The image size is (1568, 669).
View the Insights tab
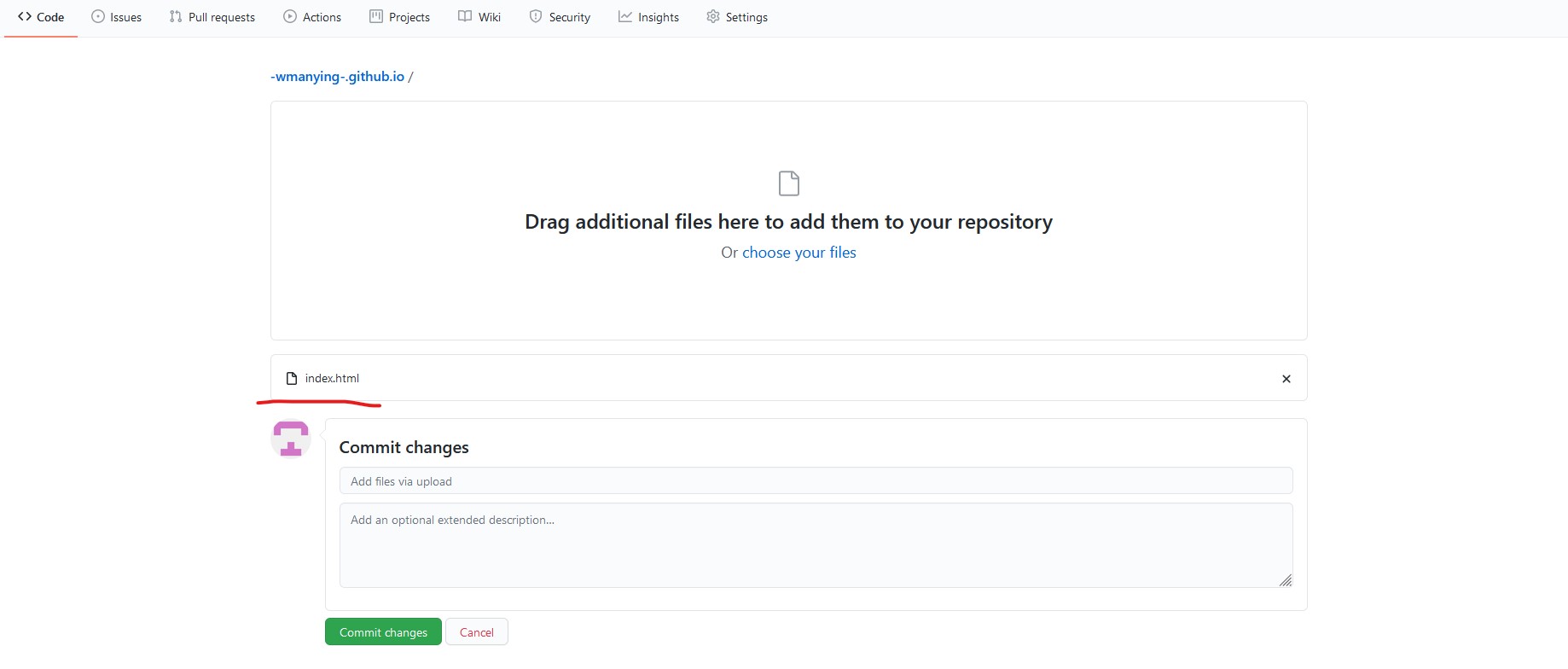[649, 17]
